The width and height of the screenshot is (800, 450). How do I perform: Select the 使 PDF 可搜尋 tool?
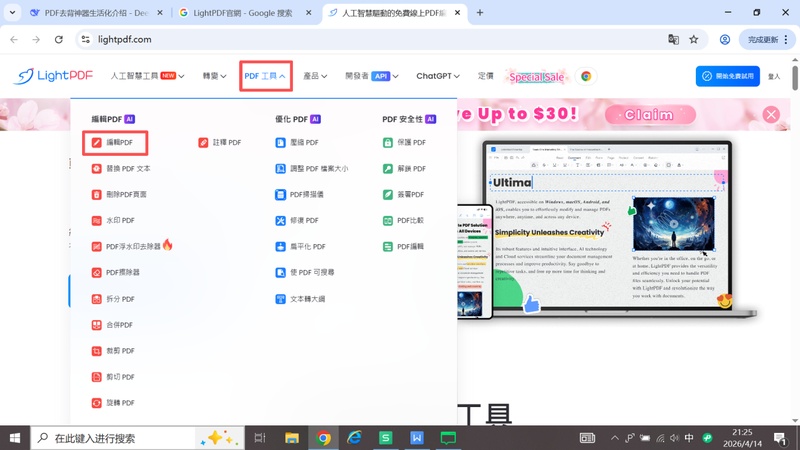click(305, 272)
